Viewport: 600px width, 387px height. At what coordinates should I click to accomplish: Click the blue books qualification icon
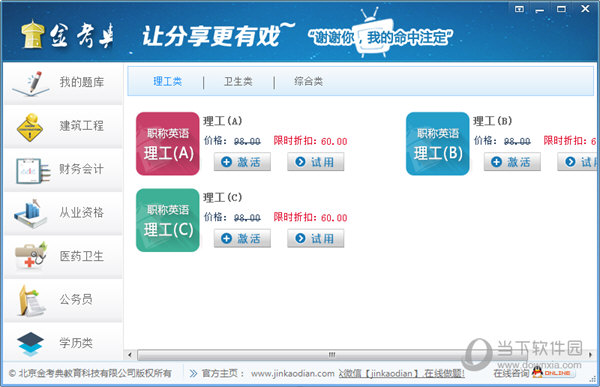pos(30,214)
